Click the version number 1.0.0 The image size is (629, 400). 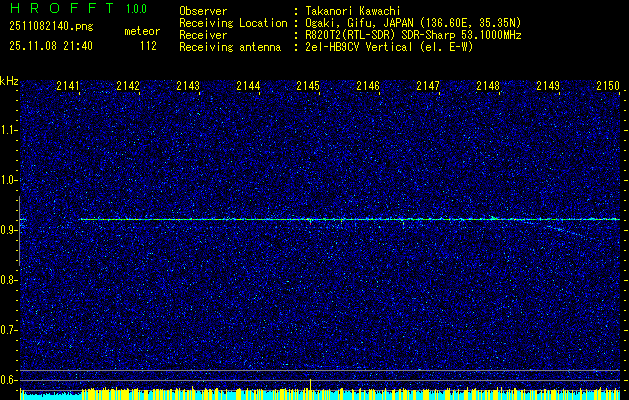(x=136, y=9)
